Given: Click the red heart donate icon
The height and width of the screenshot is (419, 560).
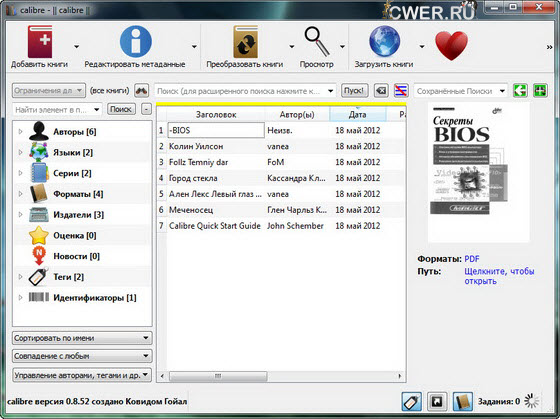Looking at the screenshot, I should 451,45.
